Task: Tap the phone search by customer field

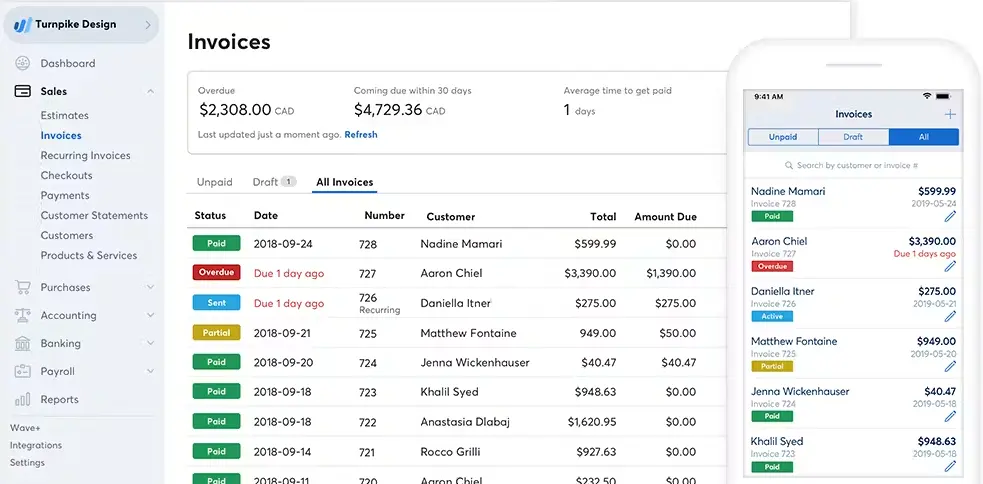Action: coord(853,166)
